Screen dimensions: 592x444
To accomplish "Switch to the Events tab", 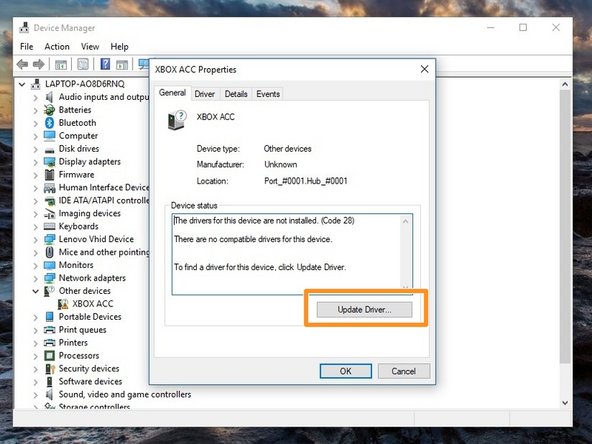I will (x=268, y=94).
